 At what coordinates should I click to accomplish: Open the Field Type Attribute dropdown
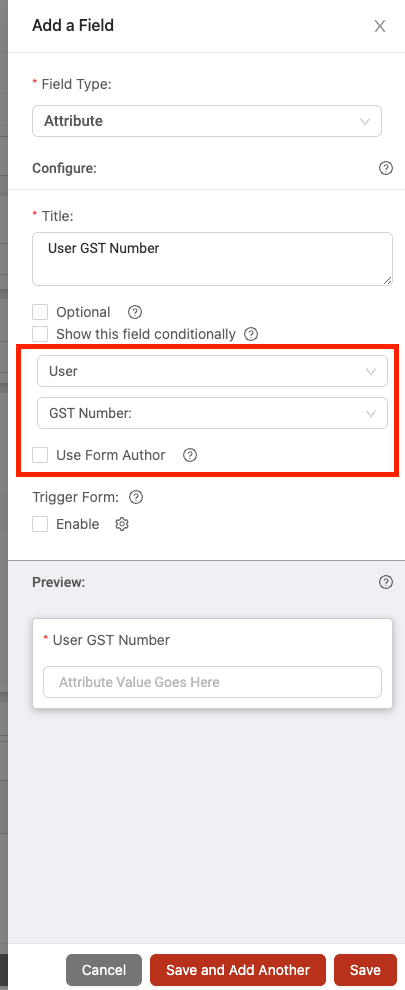[207, 121]
